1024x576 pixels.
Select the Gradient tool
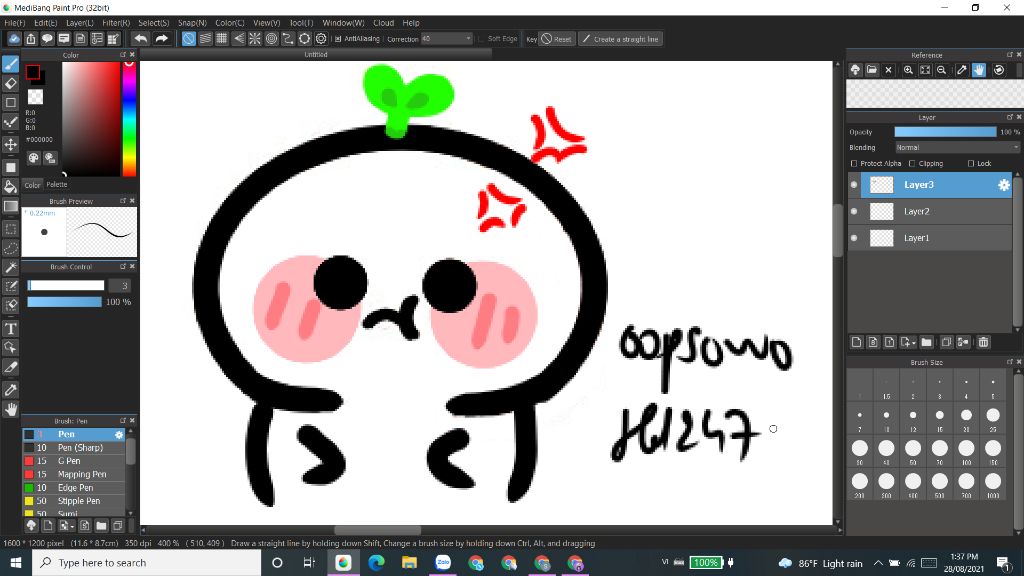(x=10, y=206)
